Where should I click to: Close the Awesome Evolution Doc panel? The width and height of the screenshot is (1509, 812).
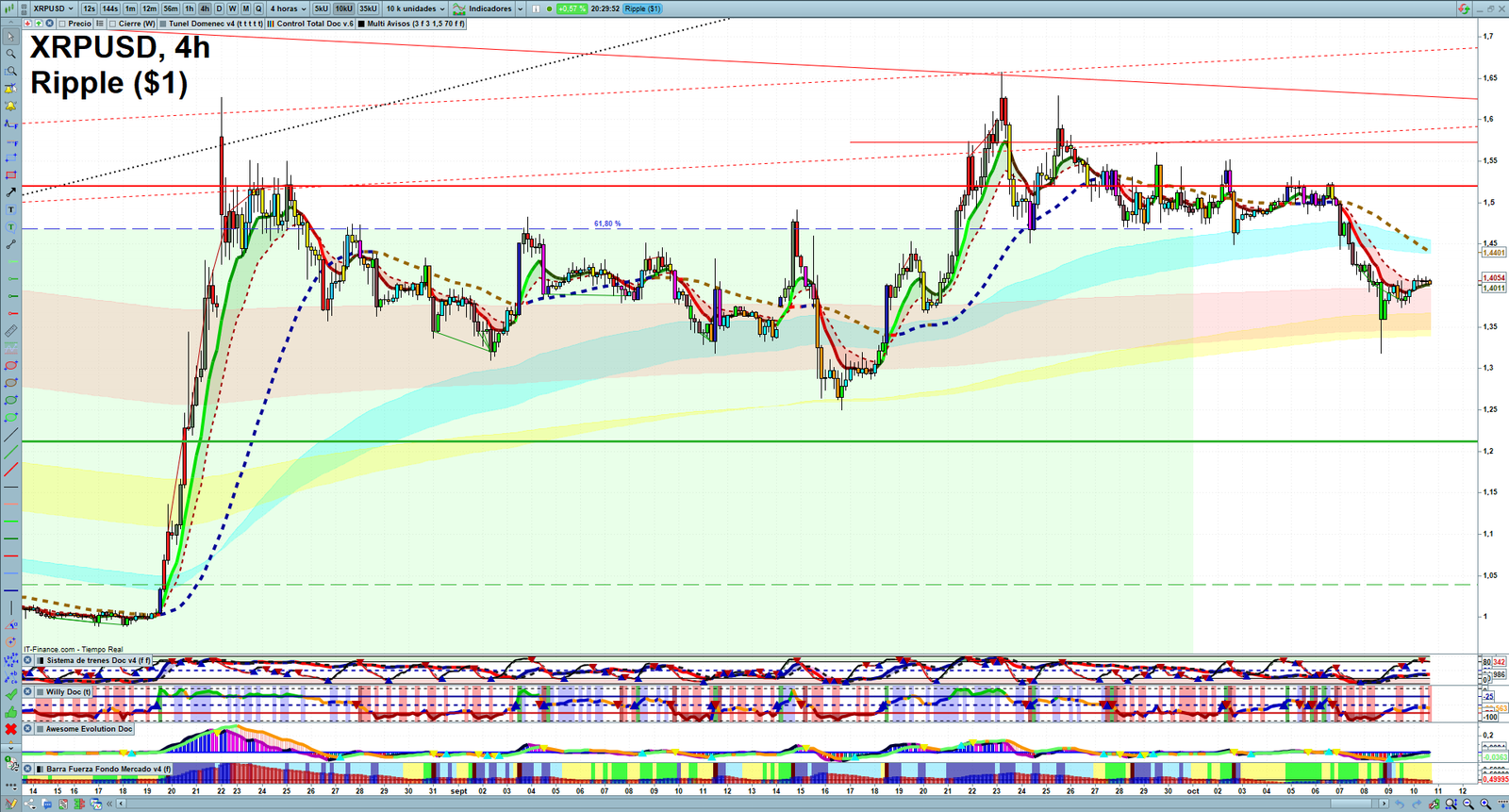point(28,728)
